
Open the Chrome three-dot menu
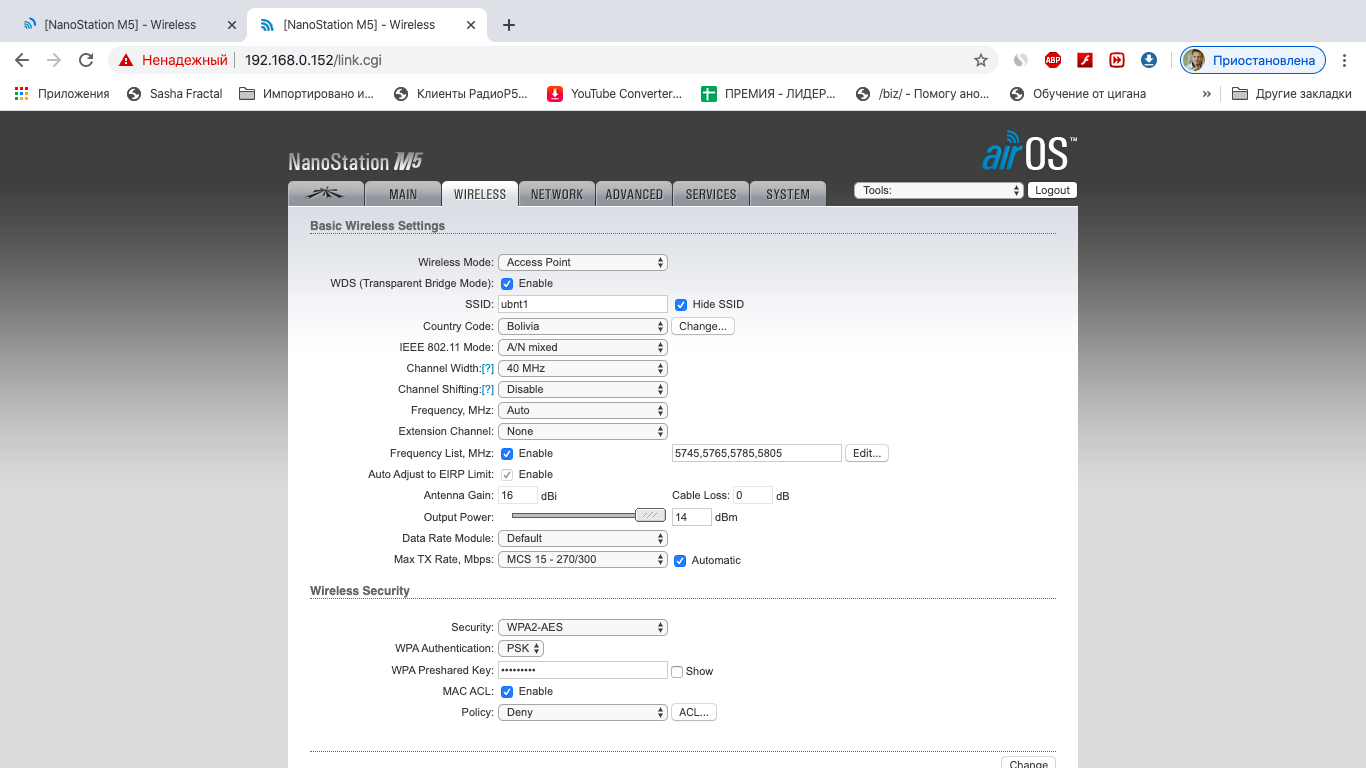1345,60
